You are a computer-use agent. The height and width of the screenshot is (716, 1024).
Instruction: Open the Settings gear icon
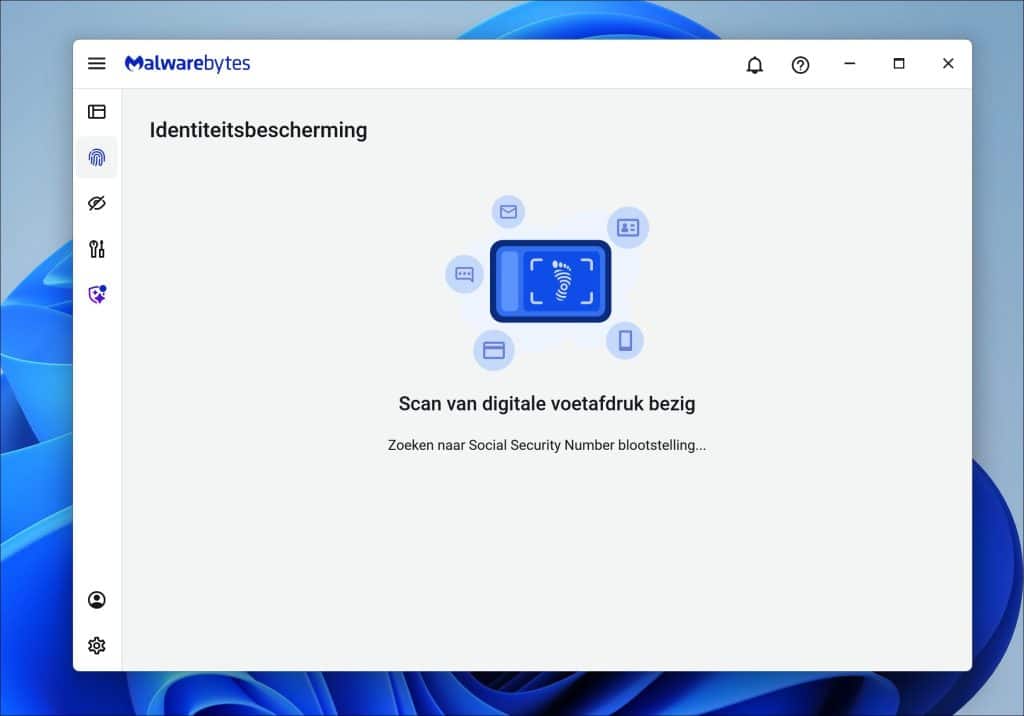[96, 645]
